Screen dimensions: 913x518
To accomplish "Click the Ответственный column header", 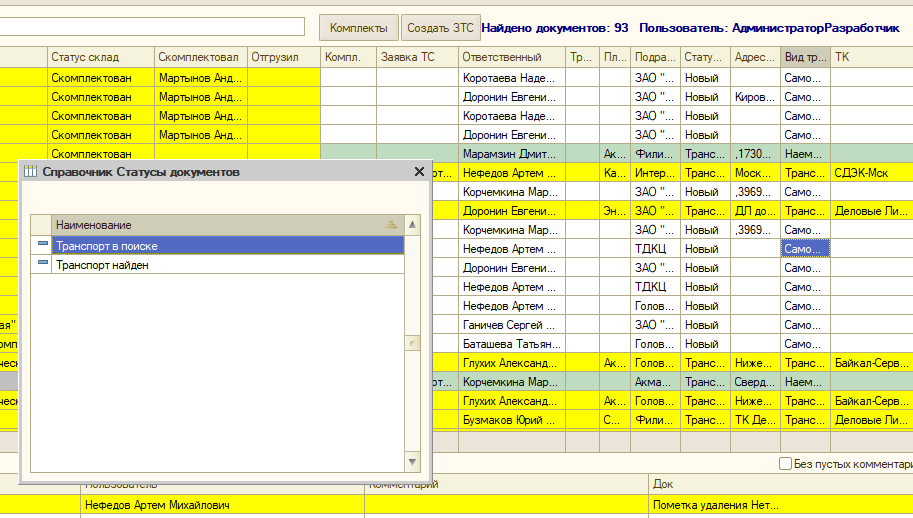I will (x=512, y=57).
